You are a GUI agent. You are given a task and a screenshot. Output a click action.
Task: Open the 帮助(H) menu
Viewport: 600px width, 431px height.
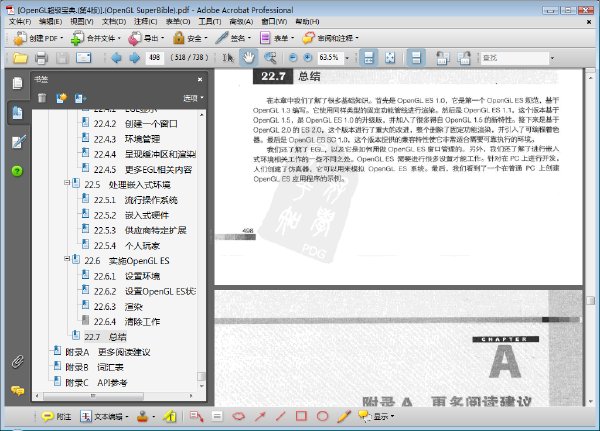click(x=307, y=21)
